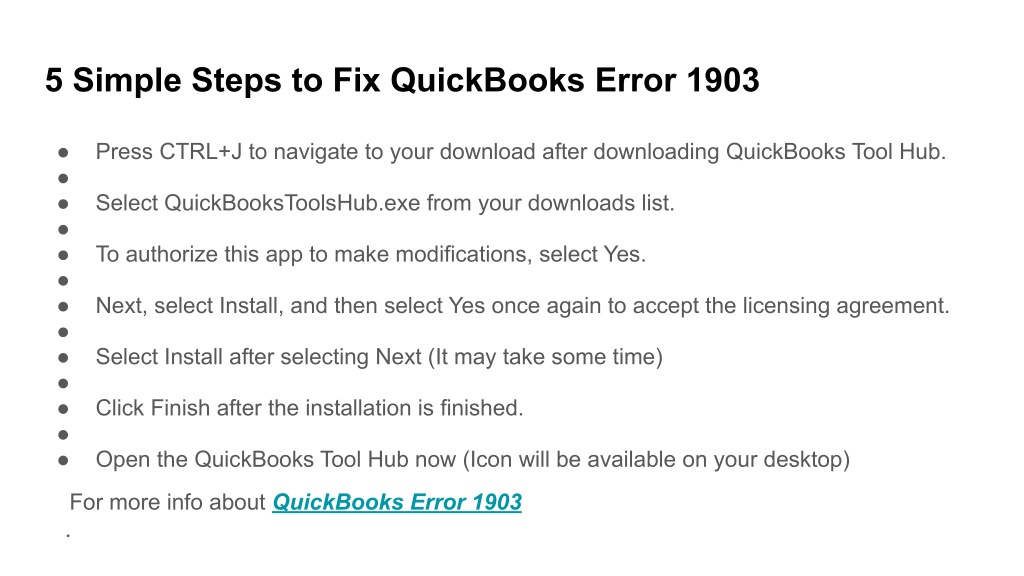1024x576 pixels.
Task: Click the 'For more info about' text
Action: (x=167, y=502)
